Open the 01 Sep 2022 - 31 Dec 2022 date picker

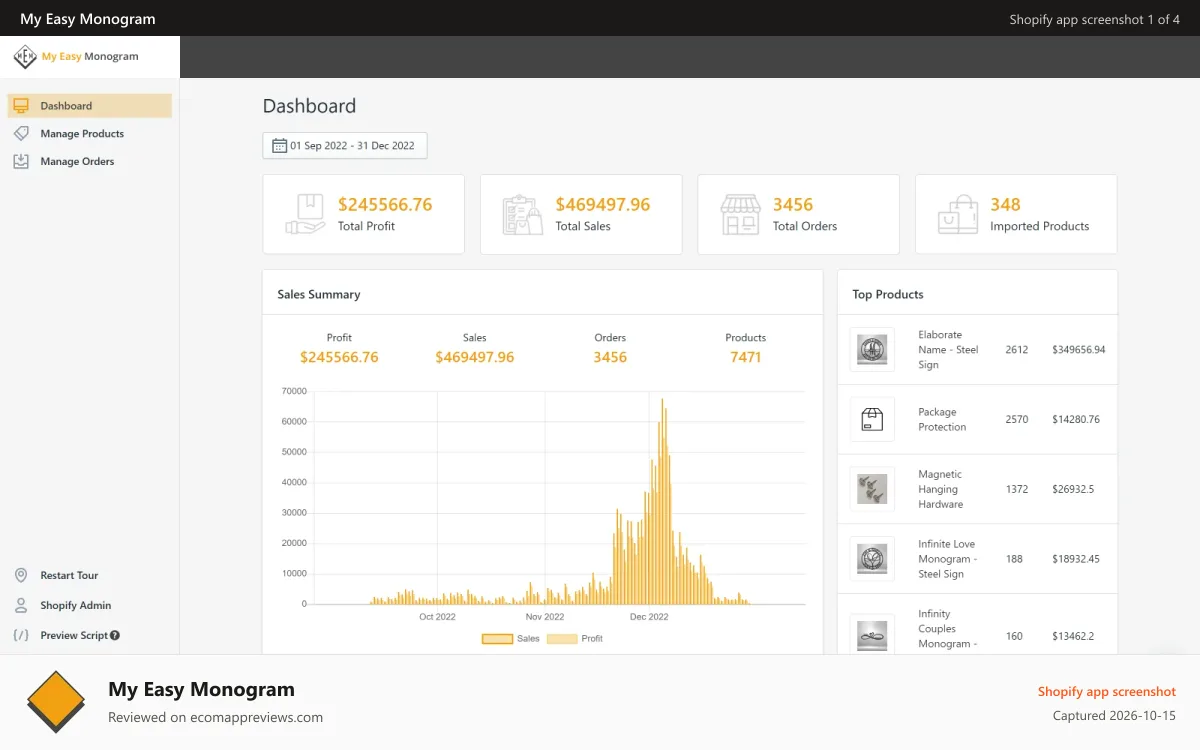click(345, 146)
